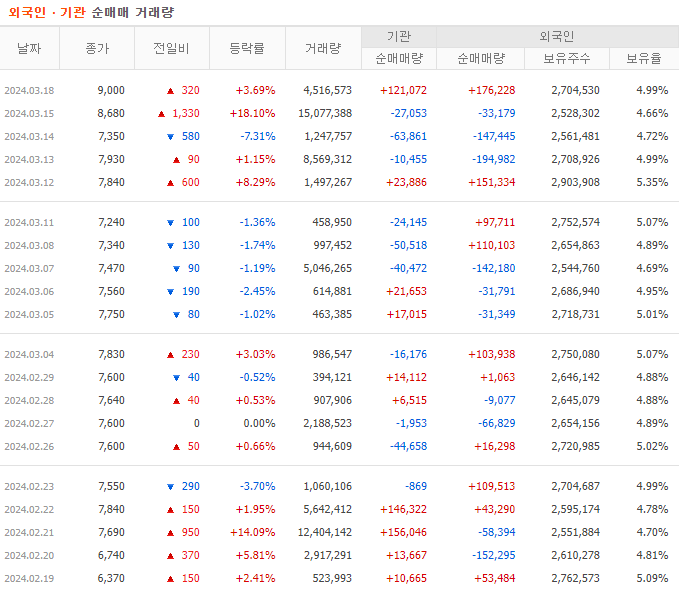Select the date 2024.03.07
This screenshot has height=596, width=683.
(29, 269)
